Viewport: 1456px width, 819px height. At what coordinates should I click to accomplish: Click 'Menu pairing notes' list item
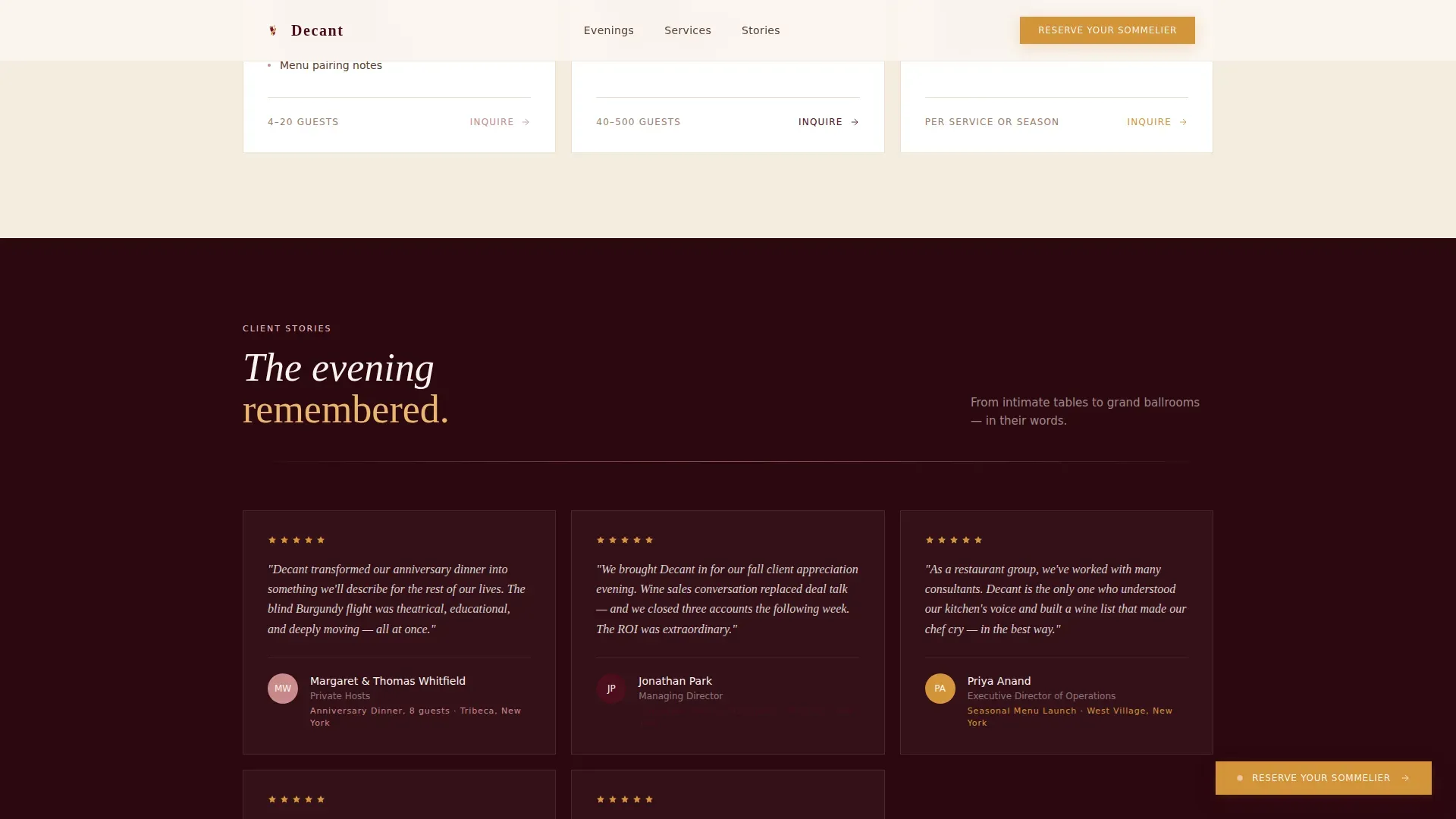coord(331,65)
